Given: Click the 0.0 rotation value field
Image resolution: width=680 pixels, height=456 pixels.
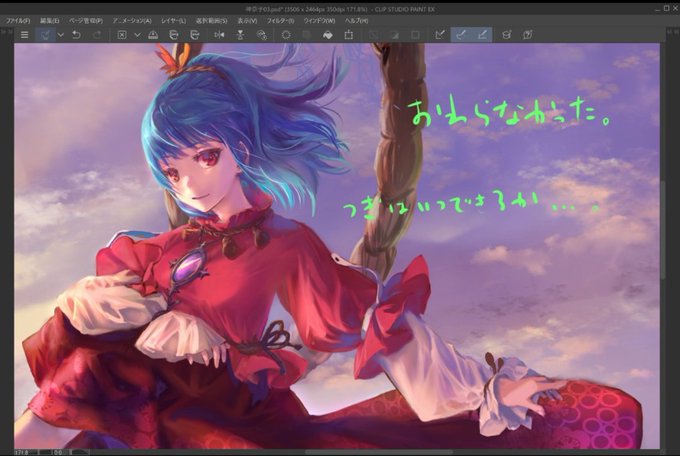Looking at the screenshot, I should (59, 452).
